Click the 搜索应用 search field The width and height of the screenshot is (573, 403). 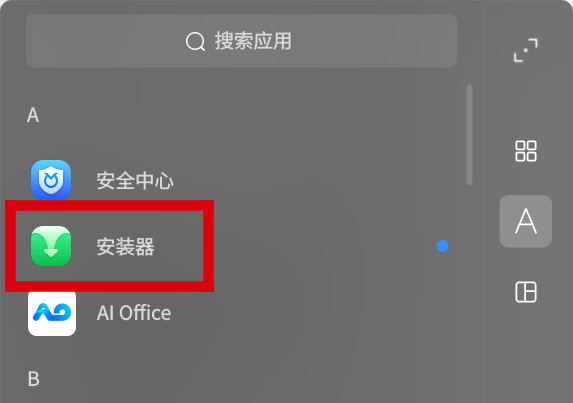242,41
